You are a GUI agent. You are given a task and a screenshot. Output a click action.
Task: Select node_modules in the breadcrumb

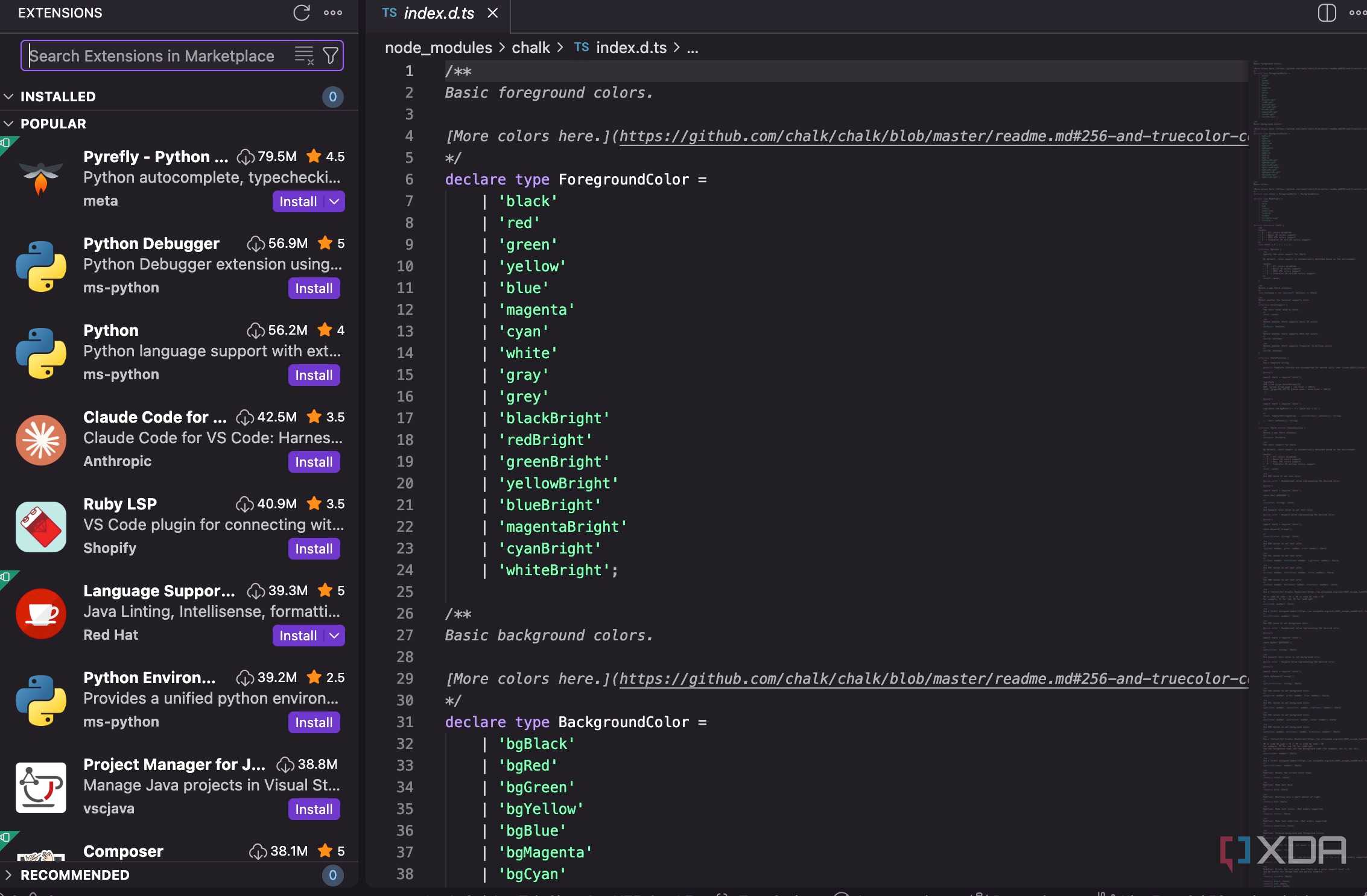pos(439,48)
